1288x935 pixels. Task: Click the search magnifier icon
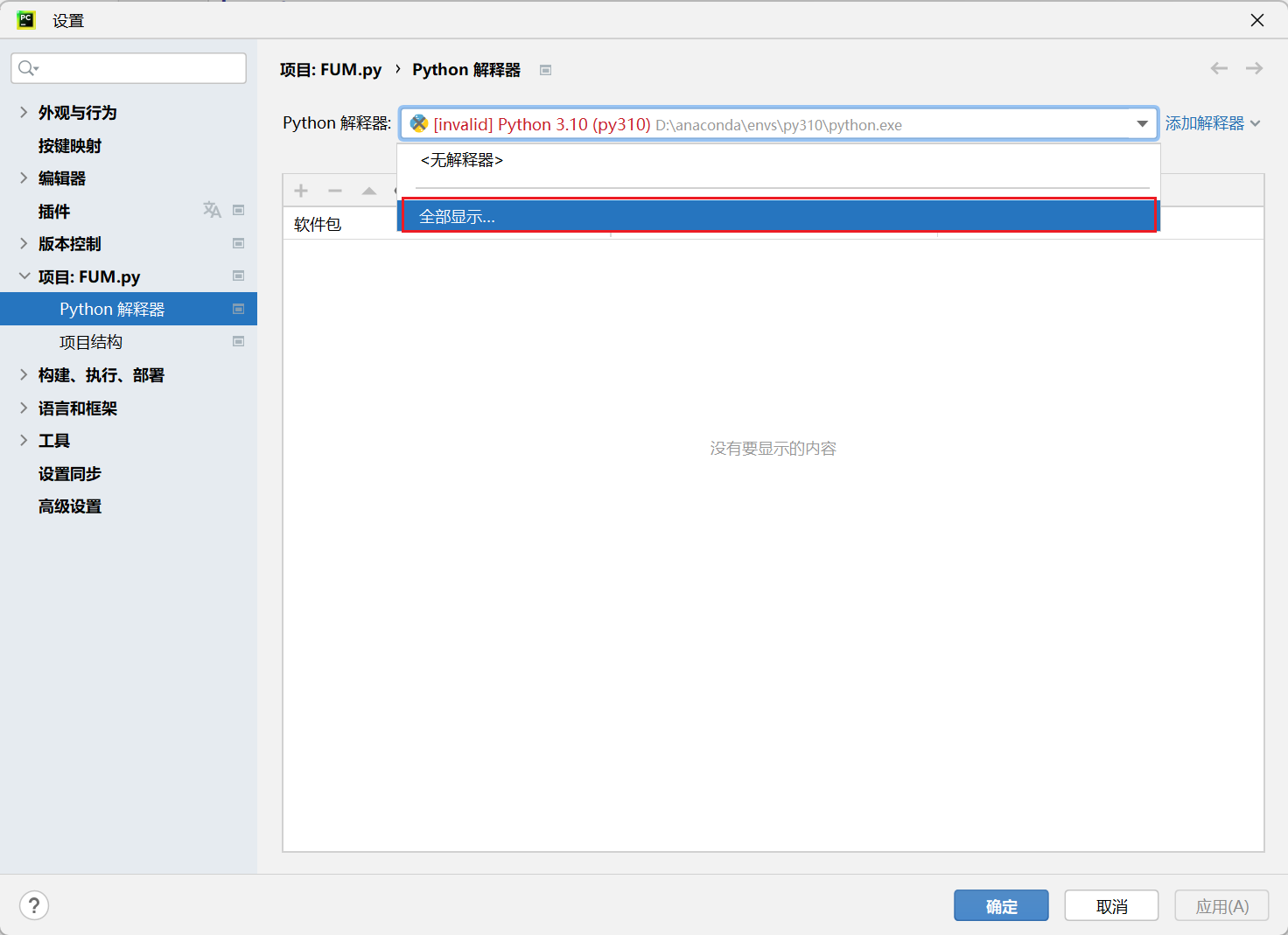coord(27,68)
